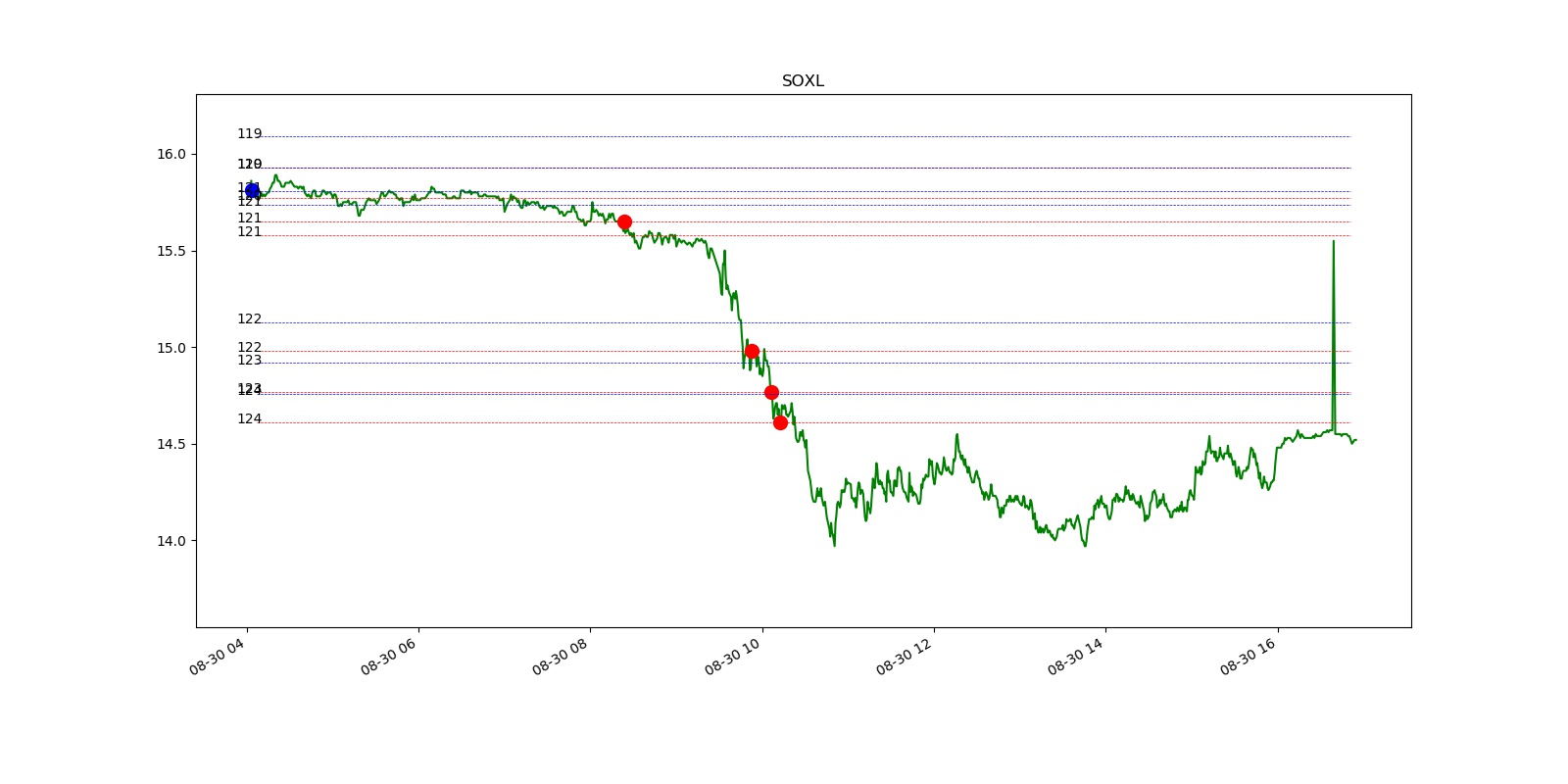The height and width of the screenshot is (784, 1568).
Task: Select x-axis tick label 08-30 16
Action: click(x=1248, y=657)
